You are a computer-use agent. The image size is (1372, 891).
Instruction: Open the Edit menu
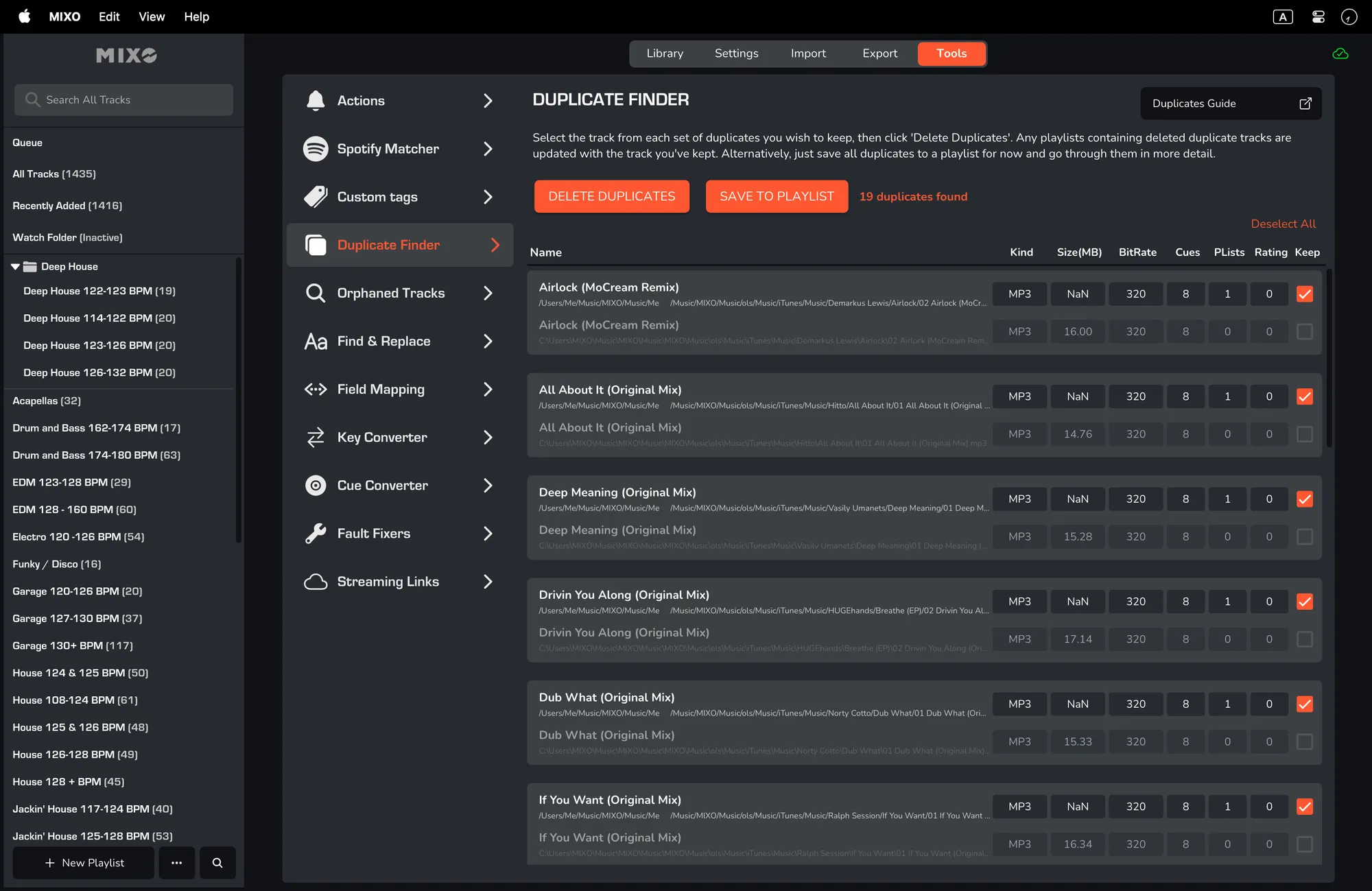[x=109, y=16]
